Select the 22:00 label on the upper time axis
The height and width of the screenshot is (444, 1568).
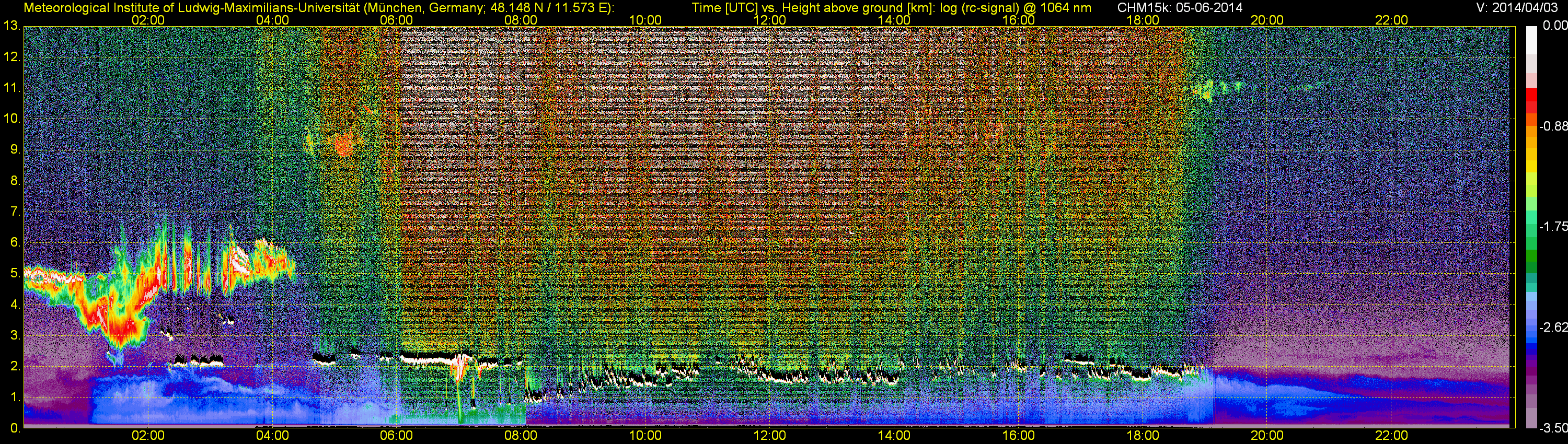tap(1391, 20)
